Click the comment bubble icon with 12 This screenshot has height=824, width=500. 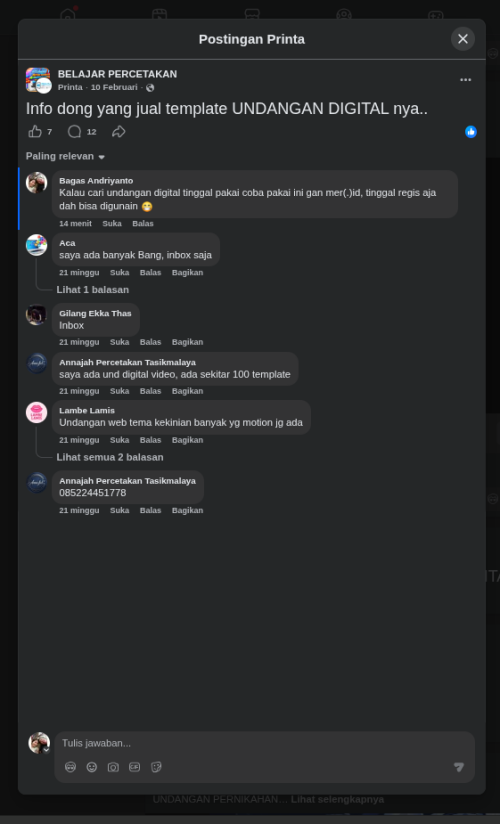pyautogui.click(x=74, y=131)
